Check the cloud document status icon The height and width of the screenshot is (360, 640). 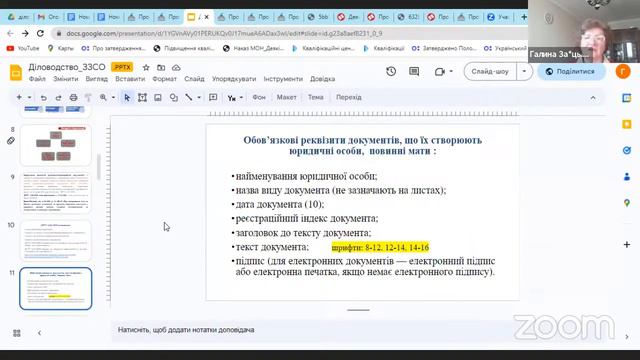176,67
